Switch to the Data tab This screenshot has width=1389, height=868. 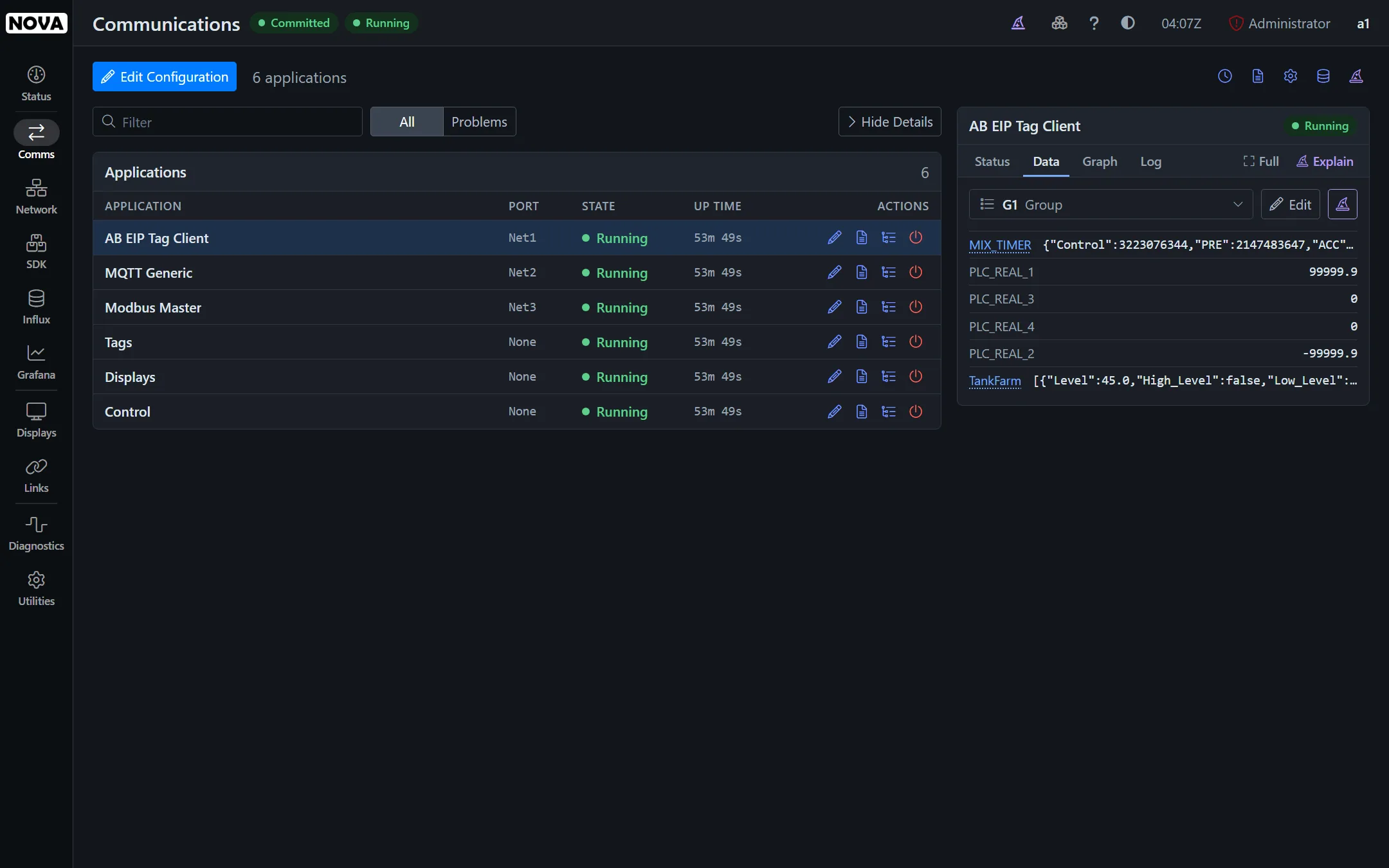tap(1046, 161)
